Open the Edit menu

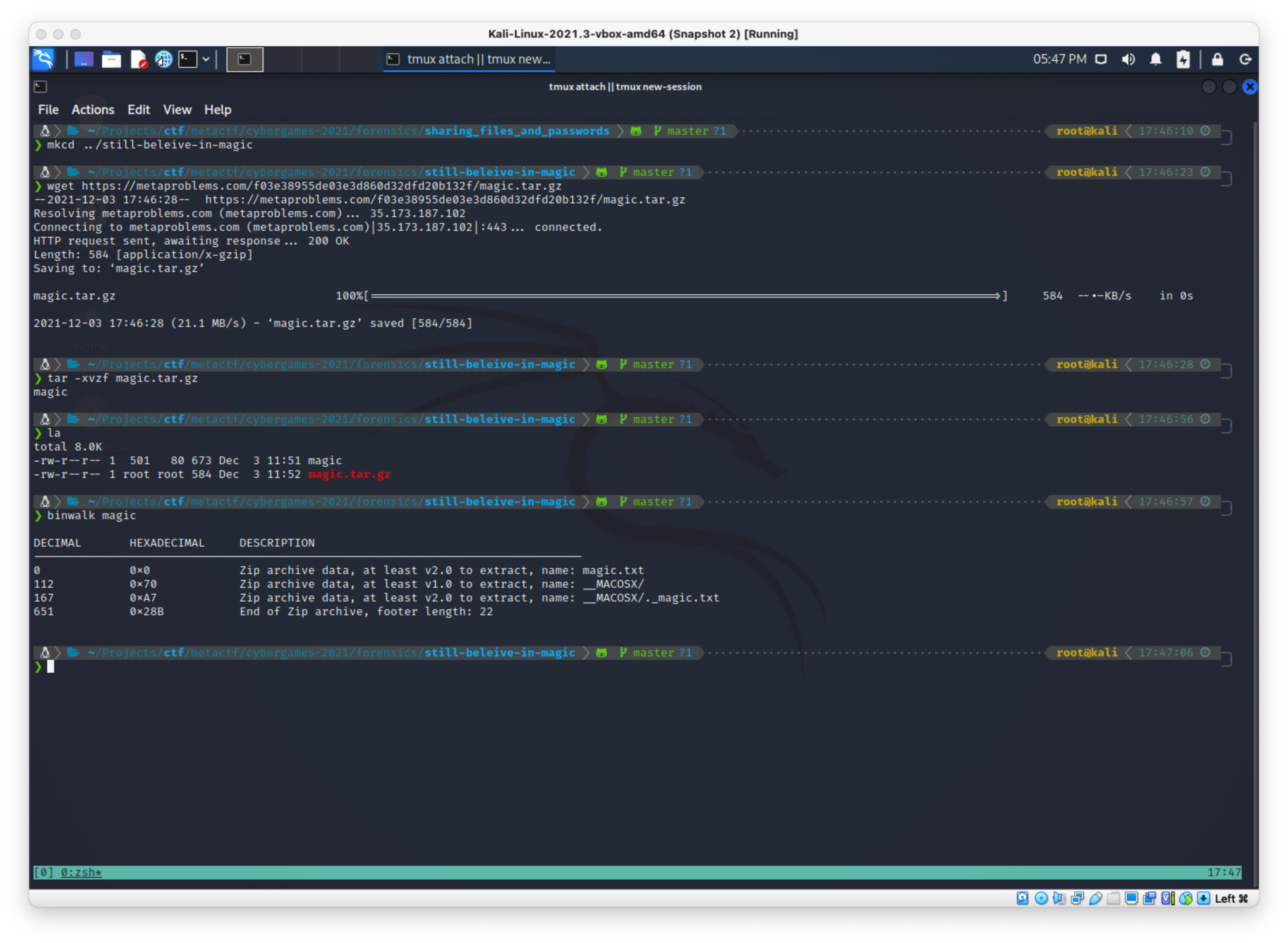pos(138,109)
